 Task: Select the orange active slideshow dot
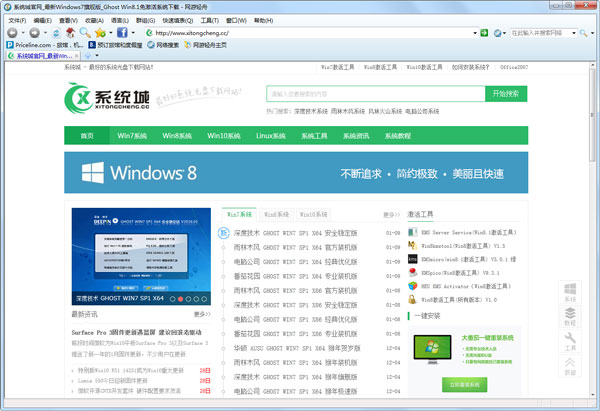click(x=180, y=299)
